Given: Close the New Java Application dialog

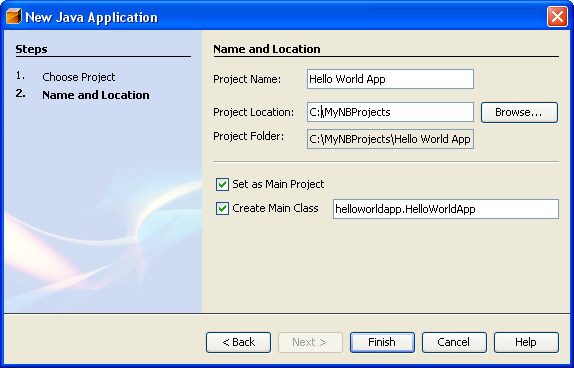Looking at the screenshot, I should (557, 16).
